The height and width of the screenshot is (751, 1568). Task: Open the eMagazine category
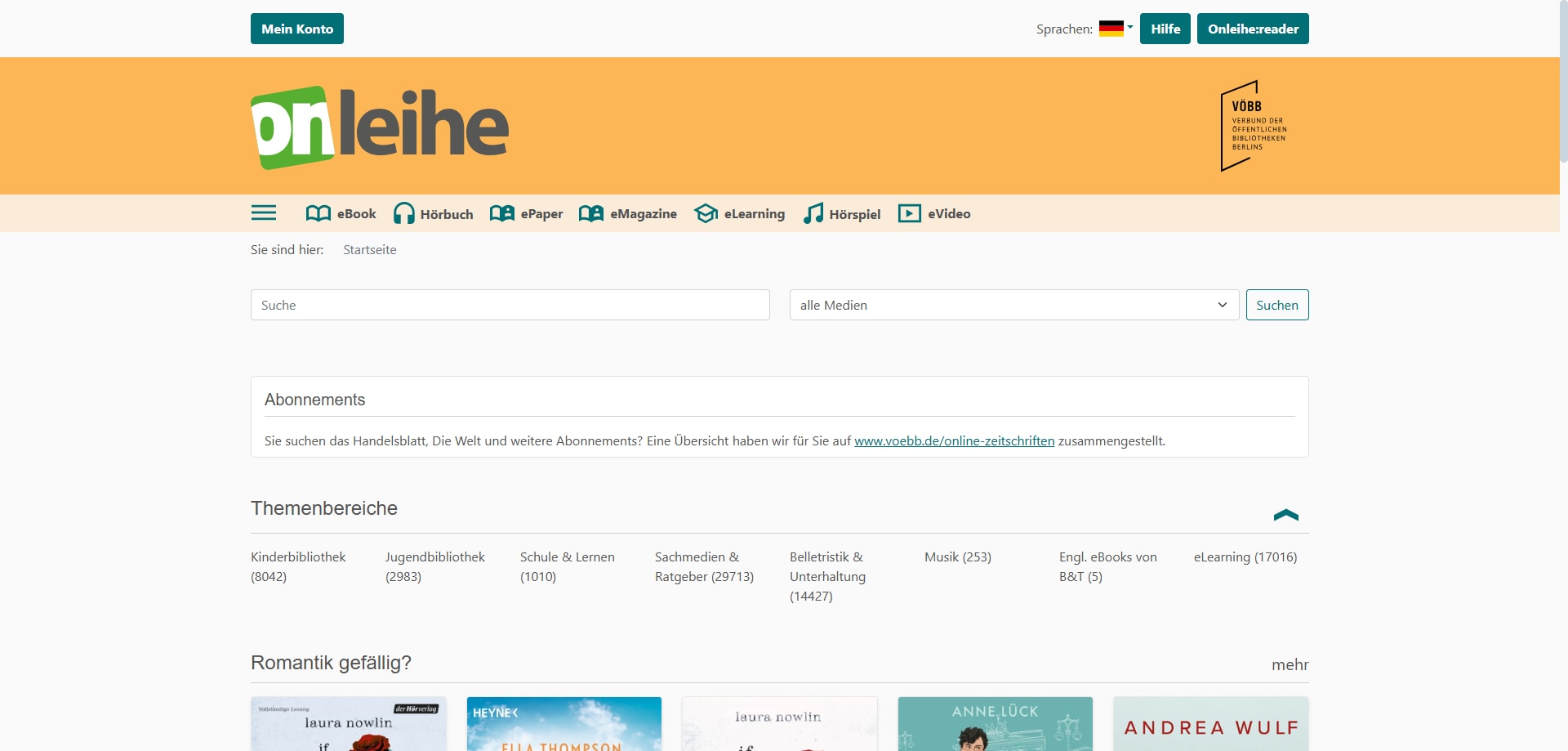(x=628, y=213)
